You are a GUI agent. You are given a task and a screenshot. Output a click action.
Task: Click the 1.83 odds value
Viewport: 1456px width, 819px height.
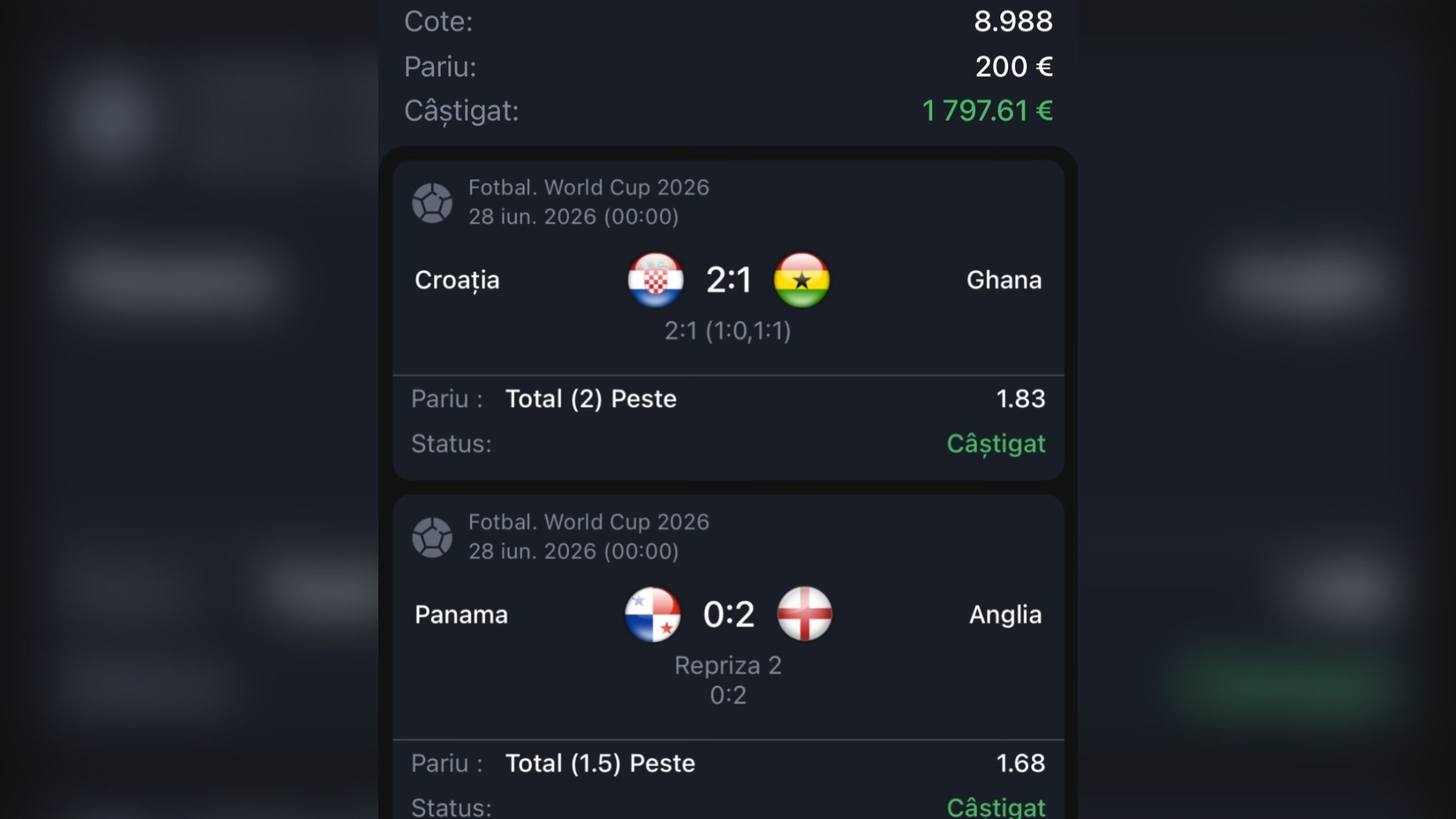coord(1020,398)
